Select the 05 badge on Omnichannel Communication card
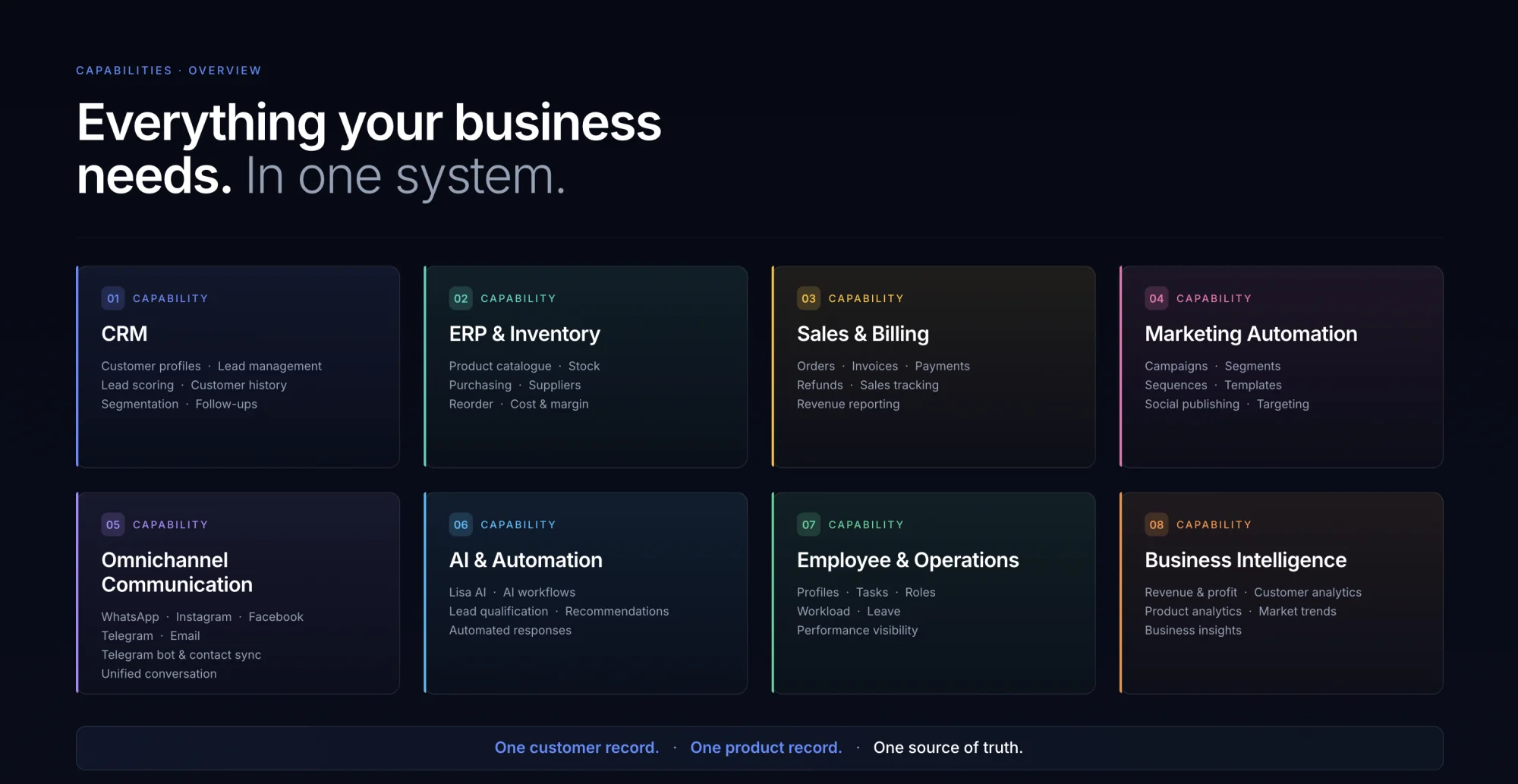Viewport: 1518px width, 784px height. click(113, 524)
